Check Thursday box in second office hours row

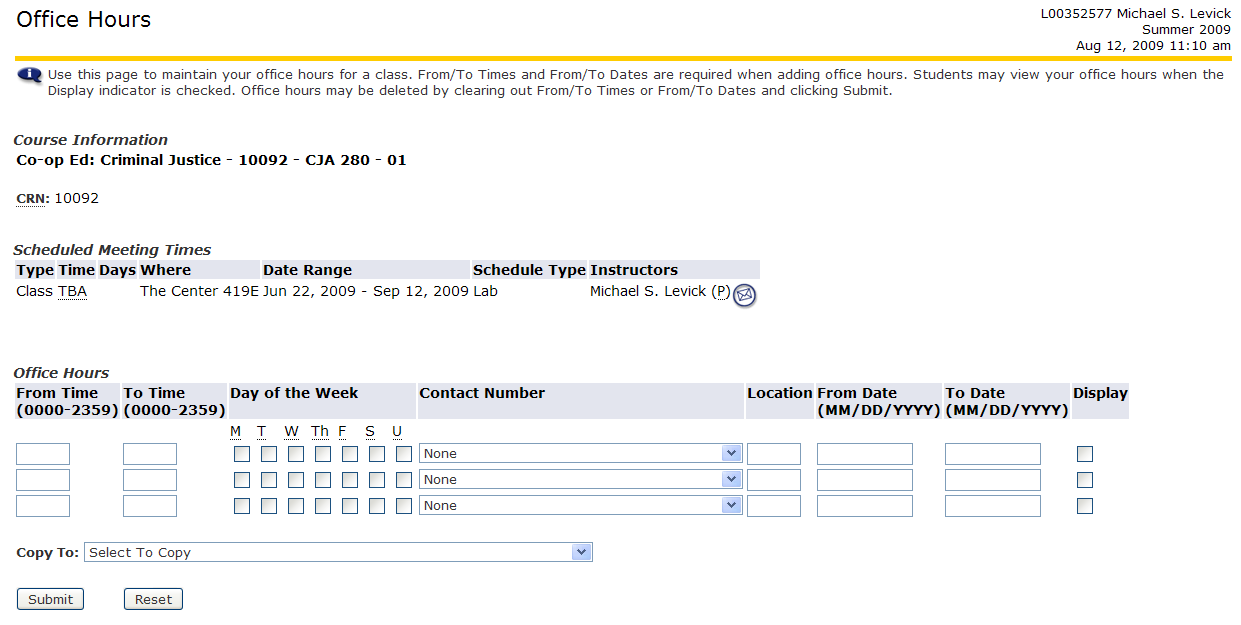(323, 480)
